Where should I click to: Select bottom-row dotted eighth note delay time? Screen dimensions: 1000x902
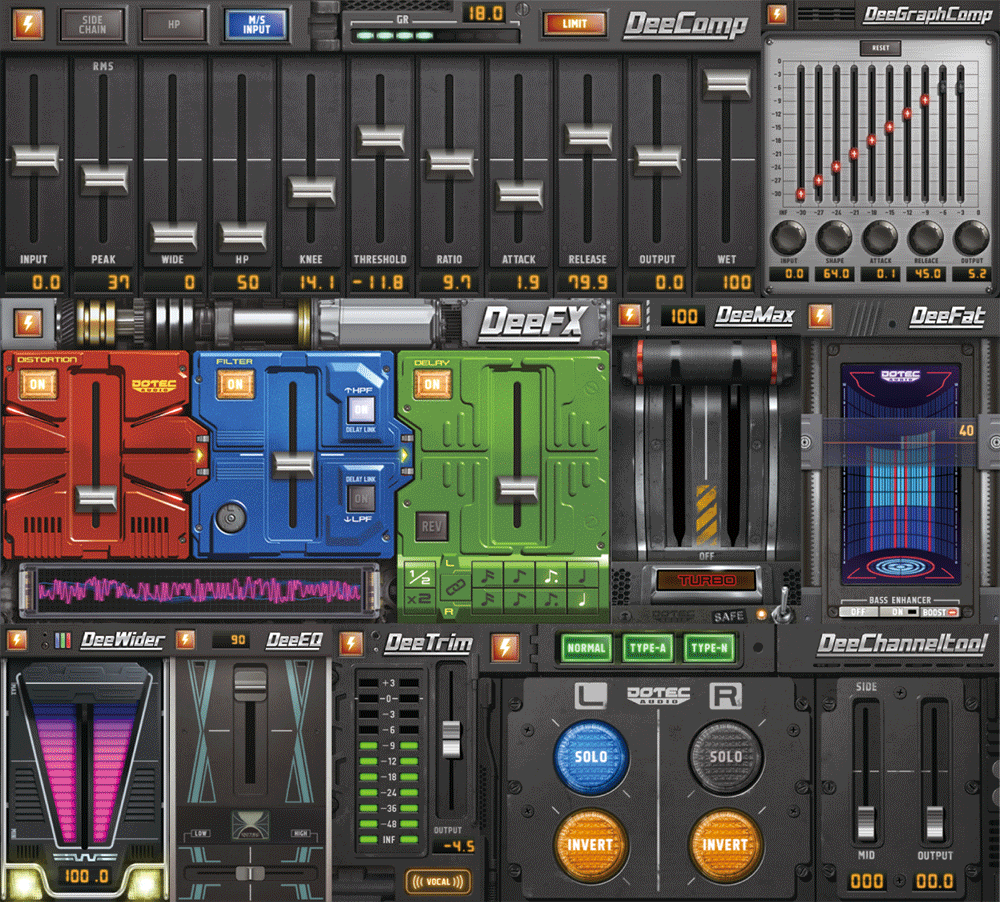point(550,600)
